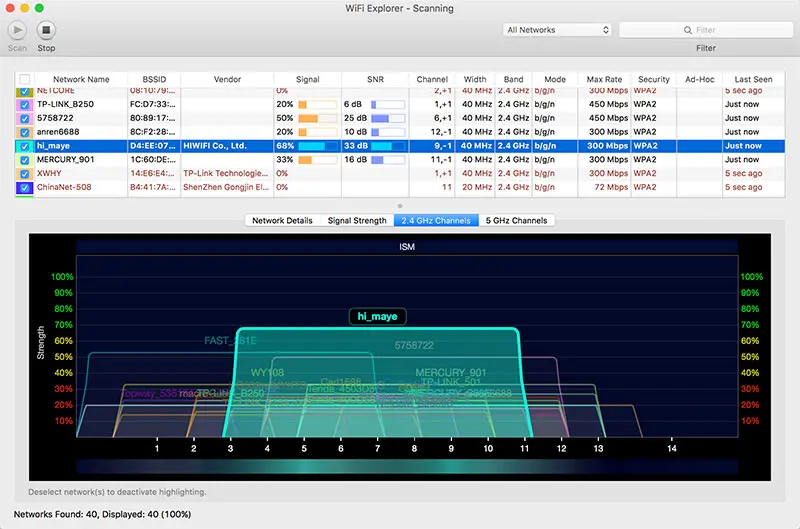Viewport: 800px width, 529px height.
Task: Select the 5758722 network name
Action: click(x=55, y=118)
